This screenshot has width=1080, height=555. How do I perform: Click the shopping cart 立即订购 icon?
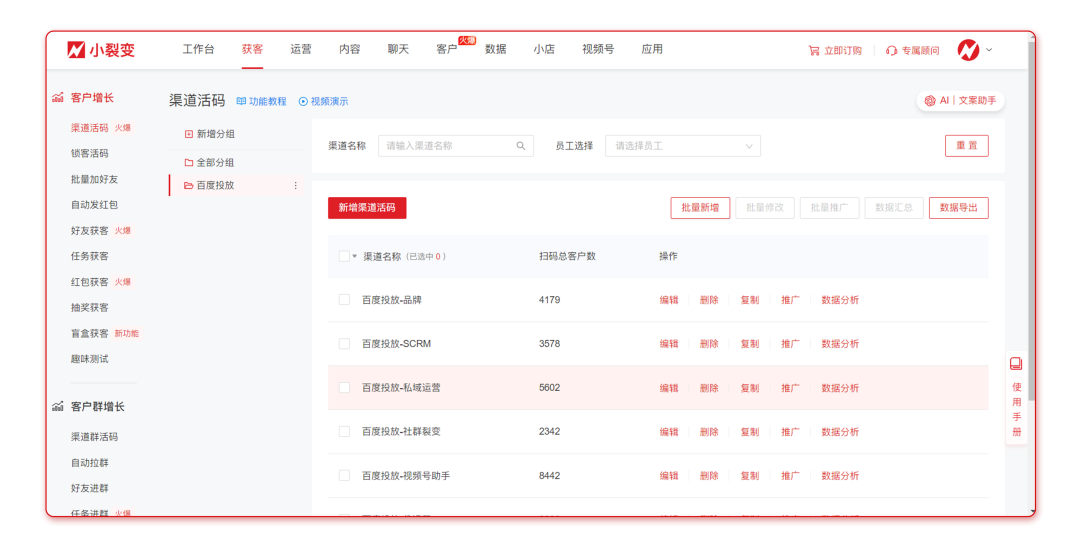pos(813,51)
